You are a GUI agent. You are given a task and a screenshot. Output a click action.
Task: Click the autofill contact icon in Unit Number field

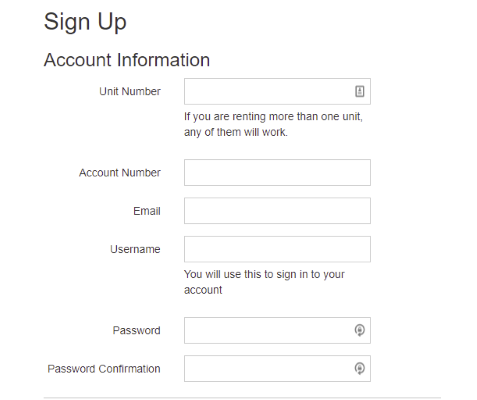coord(359,91)
